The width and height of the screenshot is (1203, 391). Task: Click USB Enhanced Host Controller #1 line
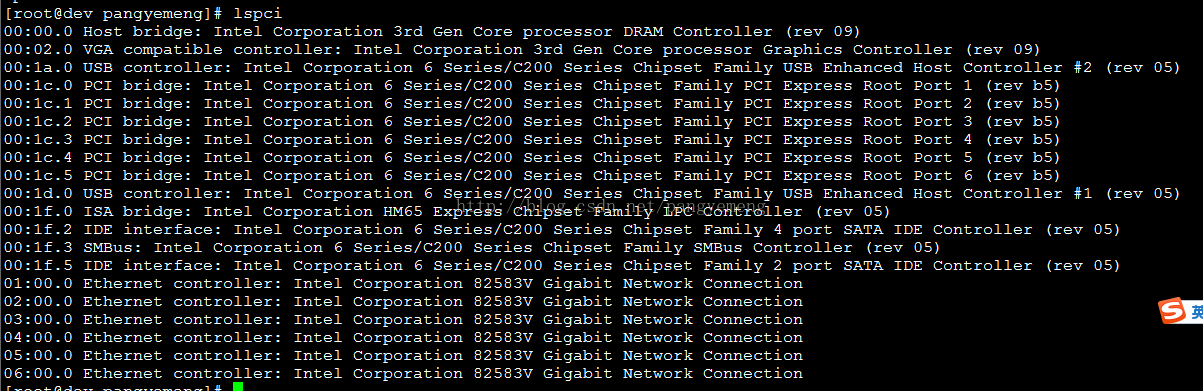tap(592, 194)
